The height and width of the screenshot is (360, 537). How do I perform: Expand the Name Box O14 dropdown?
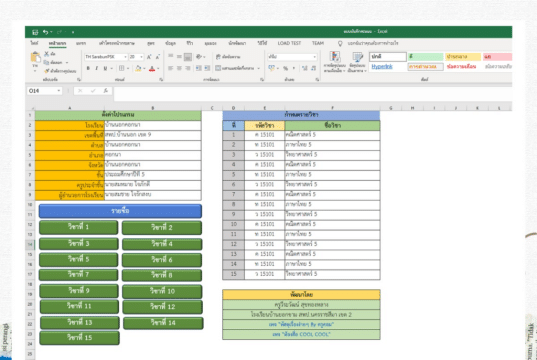coord(59,91)
